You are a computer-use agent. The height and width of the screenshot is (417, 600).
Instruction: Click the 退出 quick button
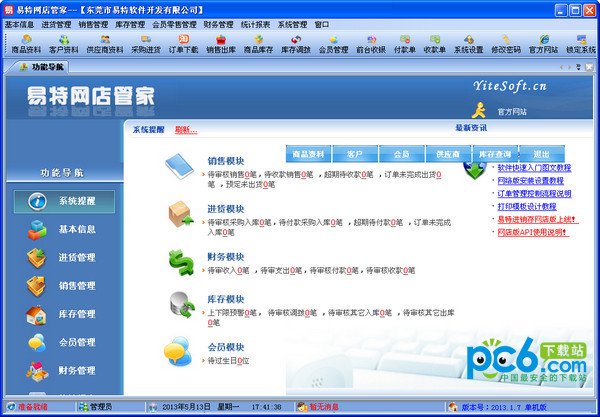[542, 154]
